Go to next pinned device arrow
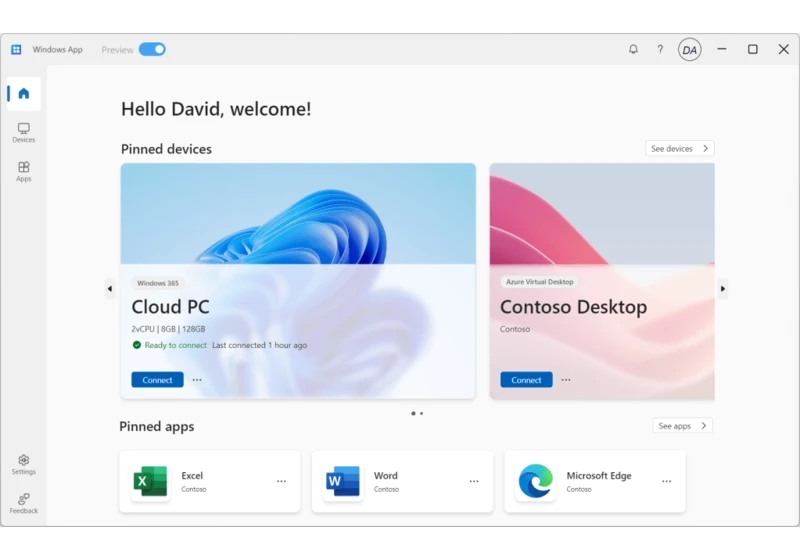800x560 pixels. (722, 289)
